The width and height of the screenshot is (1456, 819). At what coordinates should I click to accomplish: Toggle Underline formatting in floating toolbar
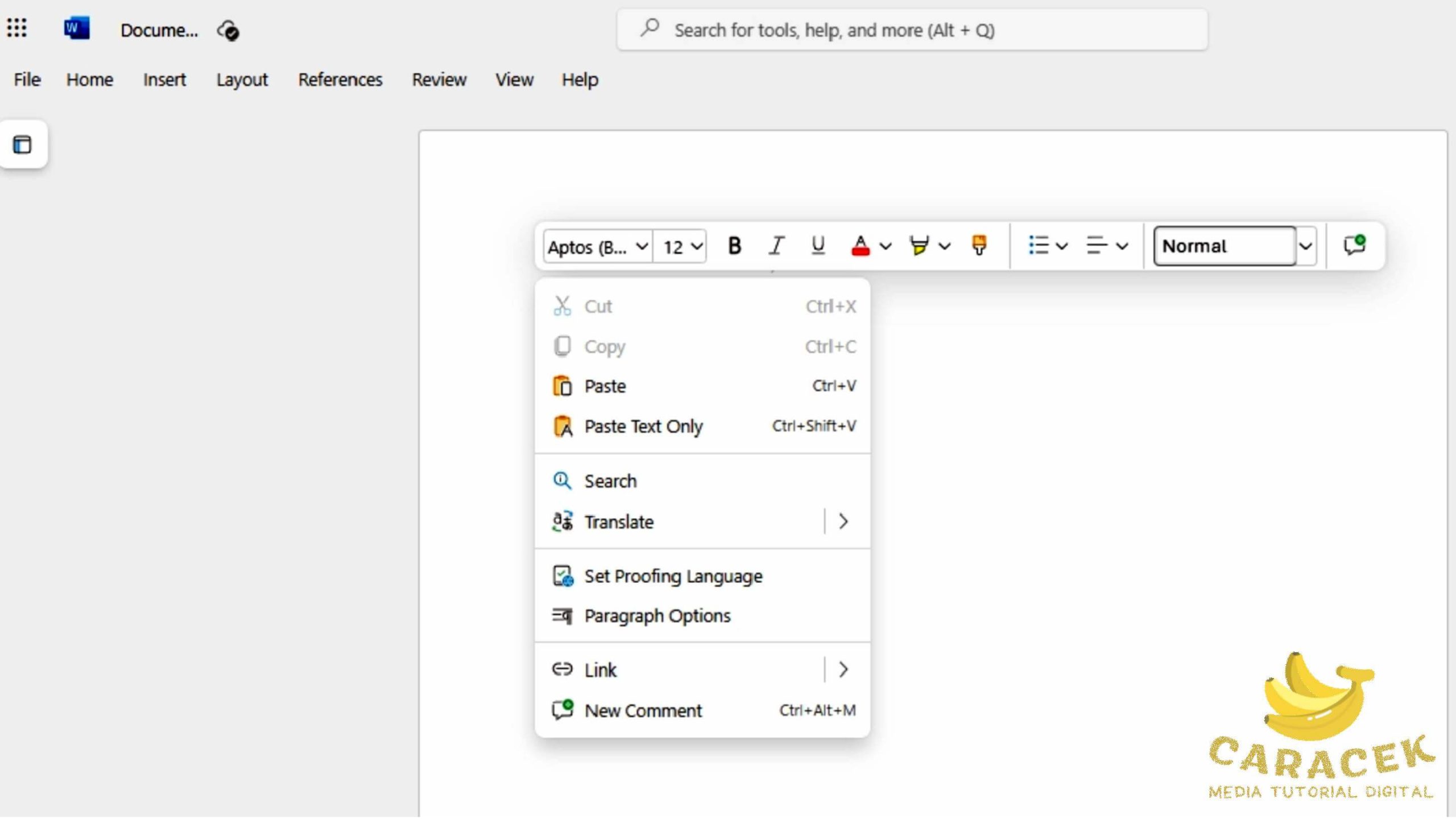(818, 246)
